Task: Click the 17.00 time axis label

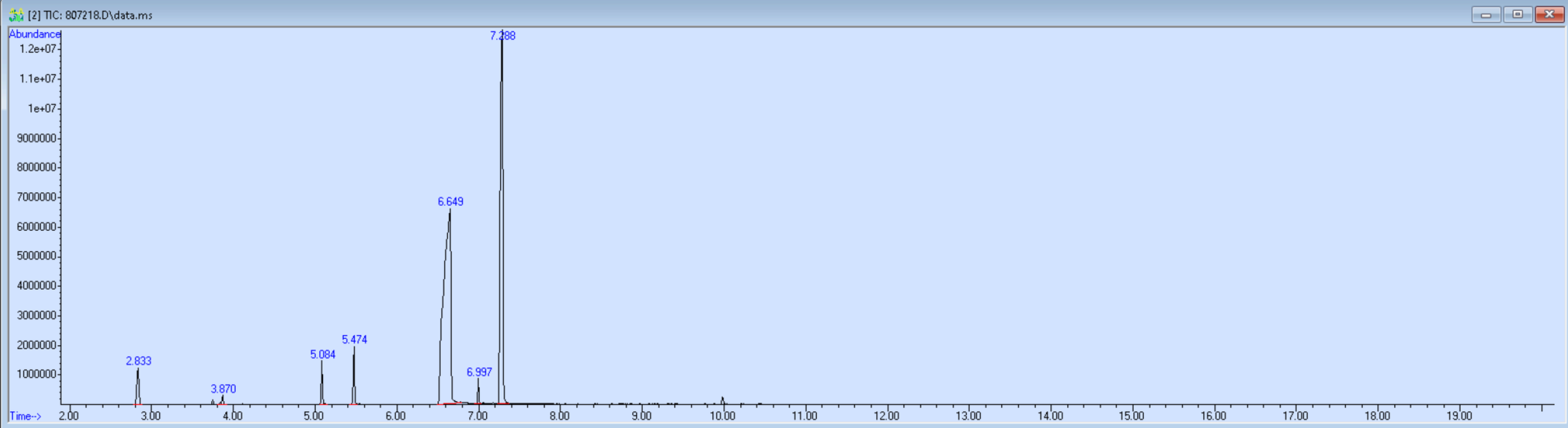Action: click(1296, 415)
